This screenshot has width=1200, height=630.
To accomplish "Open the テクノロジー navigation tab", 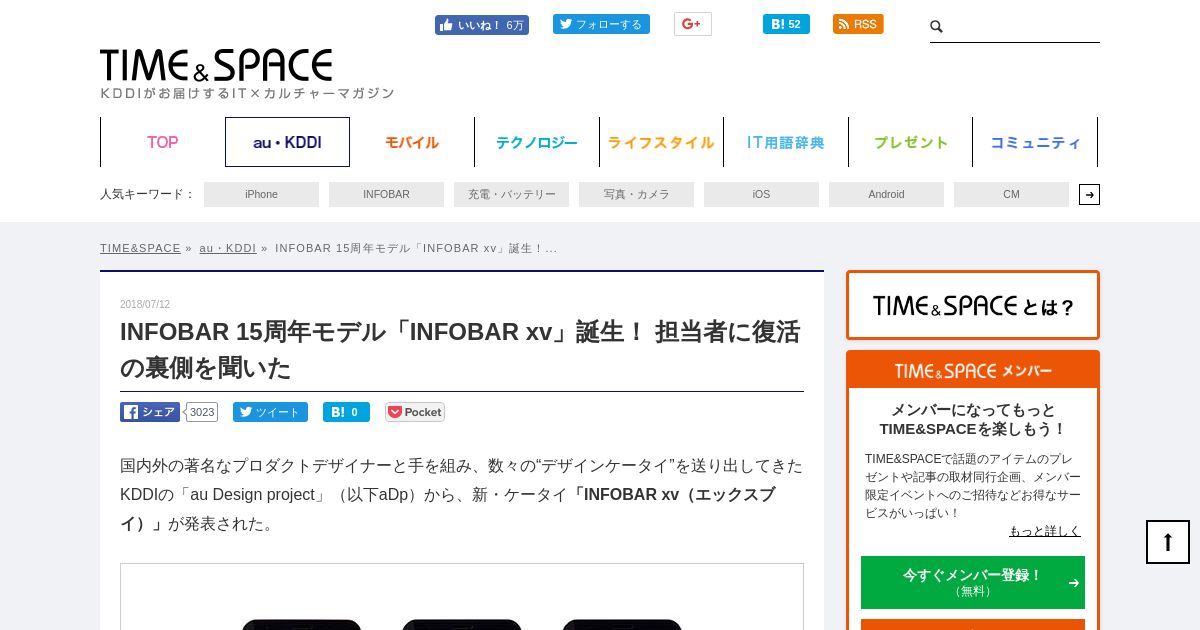I will tap(537, 142).
